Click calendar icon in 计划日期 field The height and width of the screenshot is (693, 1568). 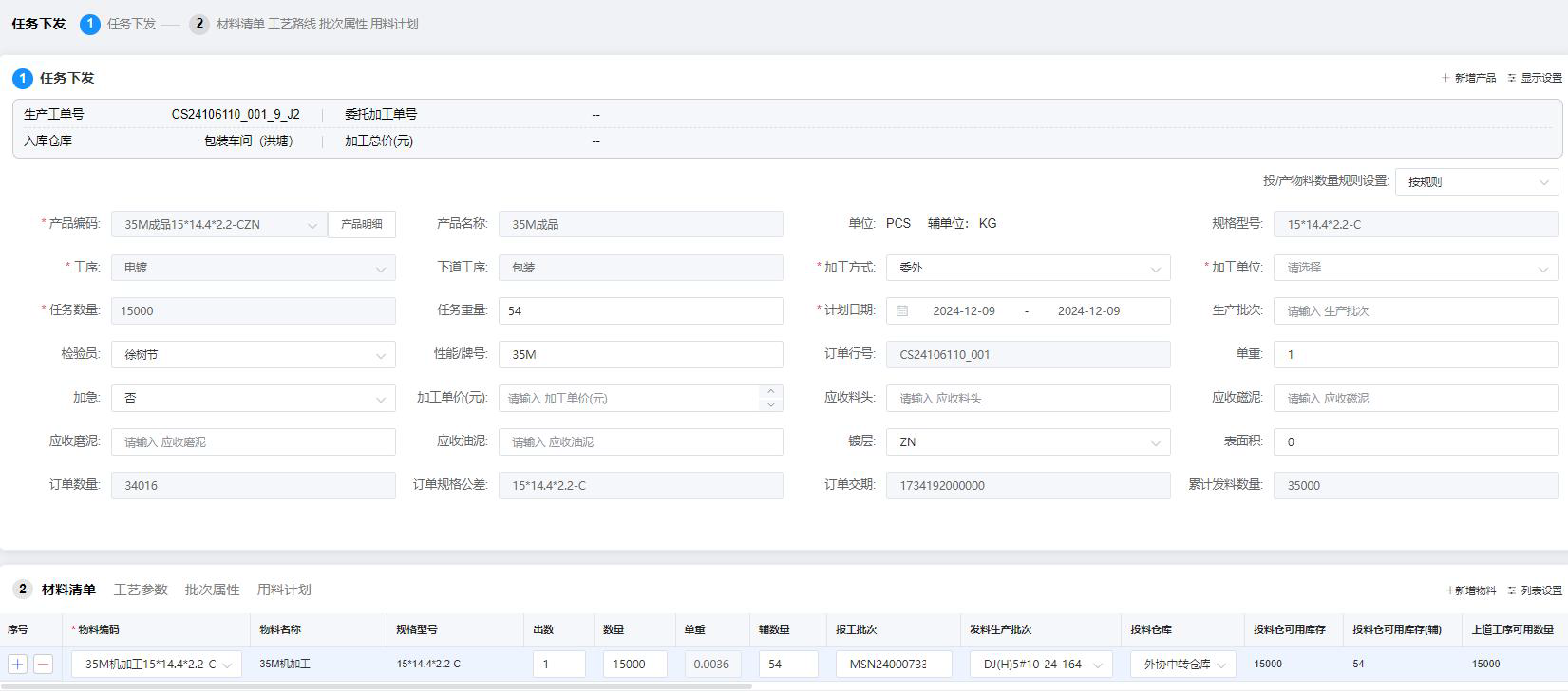[902, 311]
